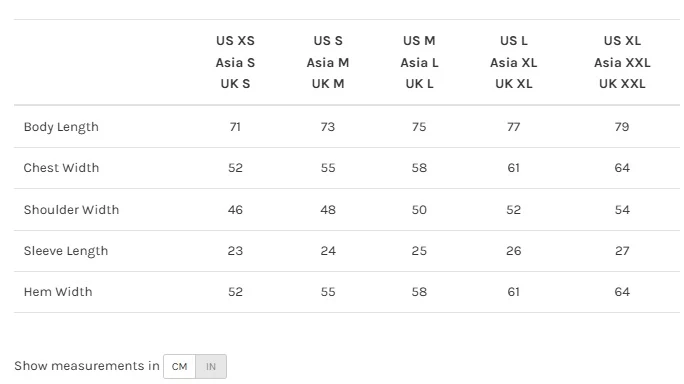The height and width of the screenshot is (384, 684).
Task: Click the Hem Width row label
Action: pyautogui.click(x=58, y=292)
